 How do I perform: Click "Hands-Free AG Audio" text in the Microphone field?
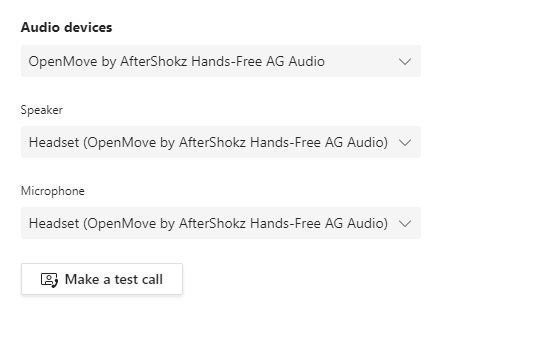(x=319, y=223)
